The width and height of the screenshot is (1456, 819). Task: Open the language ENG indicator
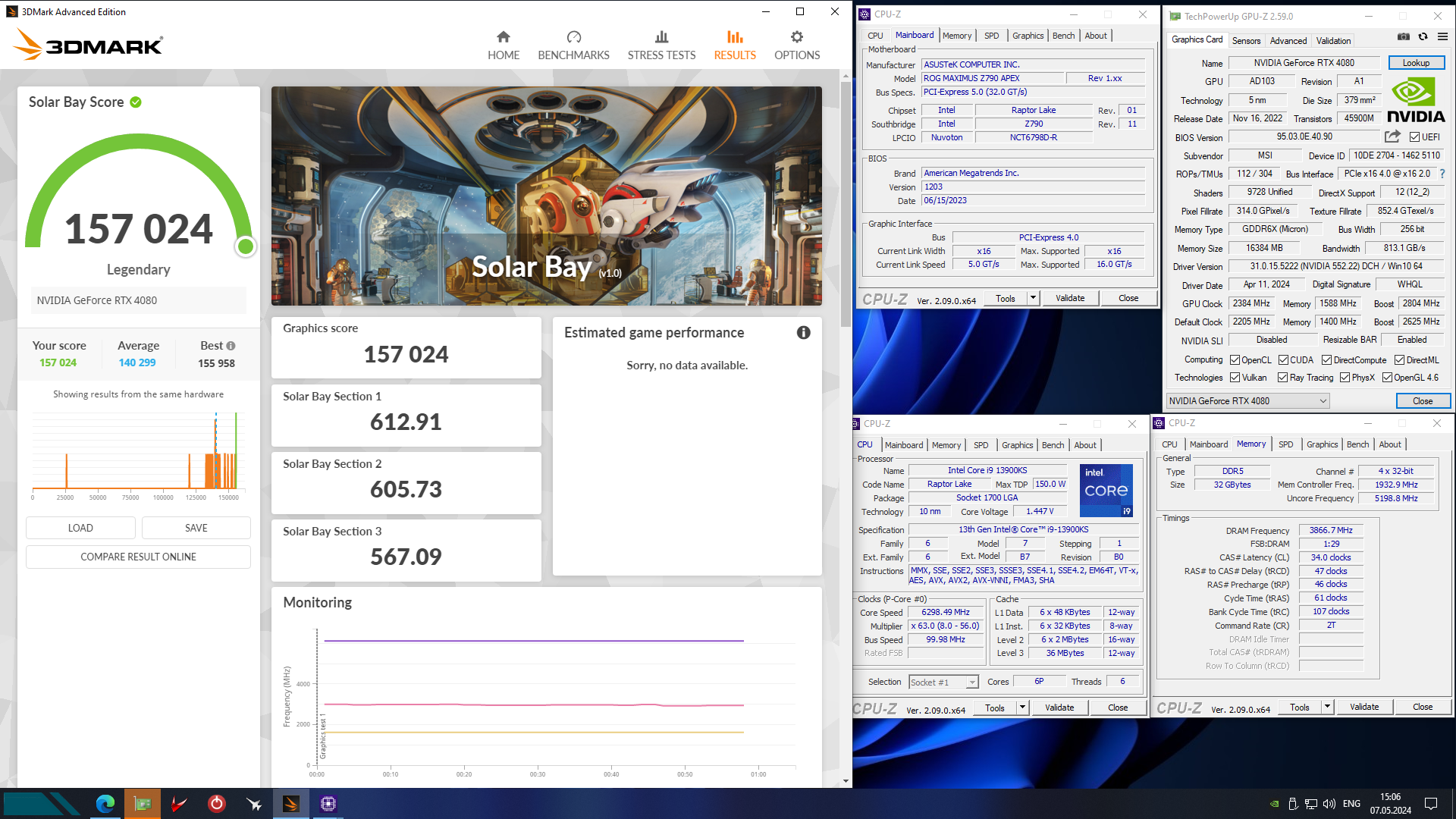pyautogui.click(x=1351, y=804)
